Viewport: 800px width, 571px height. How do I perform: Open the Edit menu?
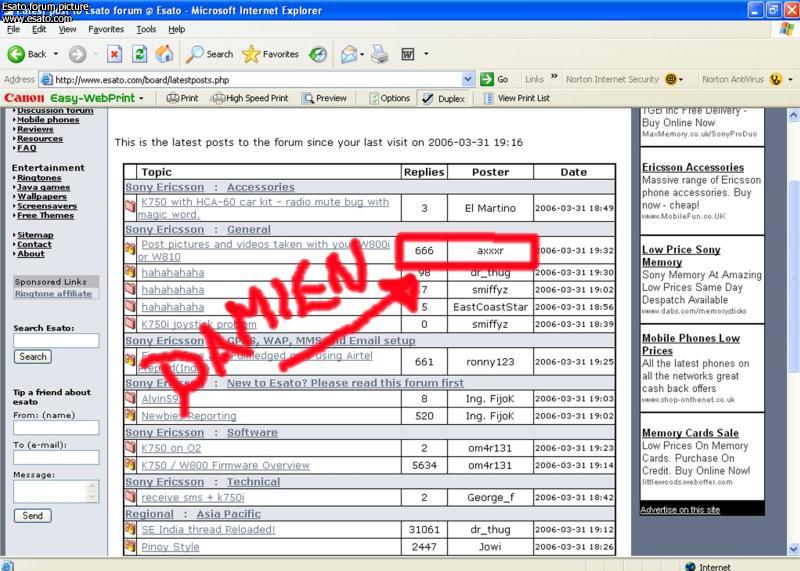[39, 29]
